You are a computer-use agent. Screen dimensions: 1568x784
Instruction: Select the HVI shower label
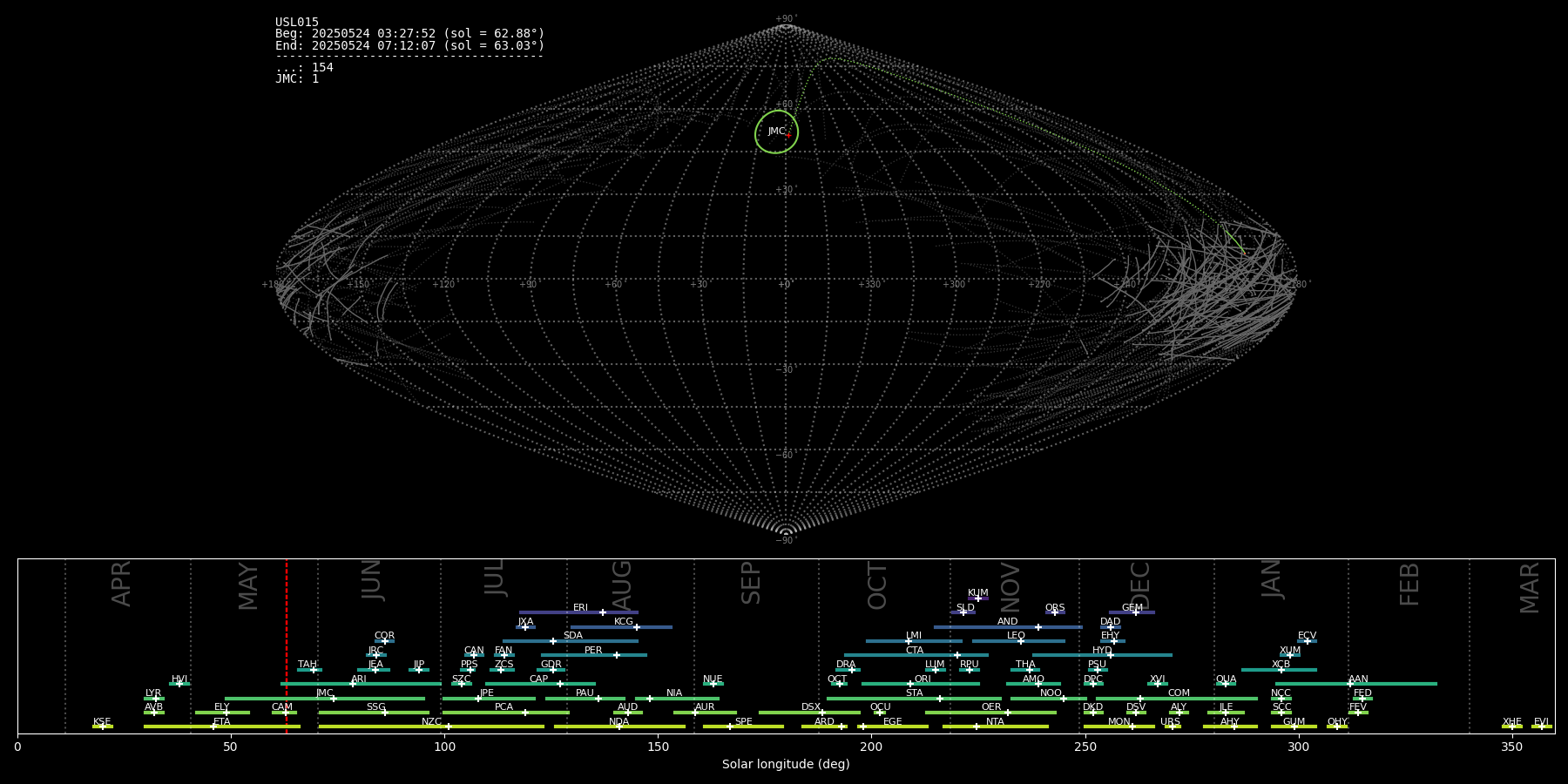click(179, 679)
